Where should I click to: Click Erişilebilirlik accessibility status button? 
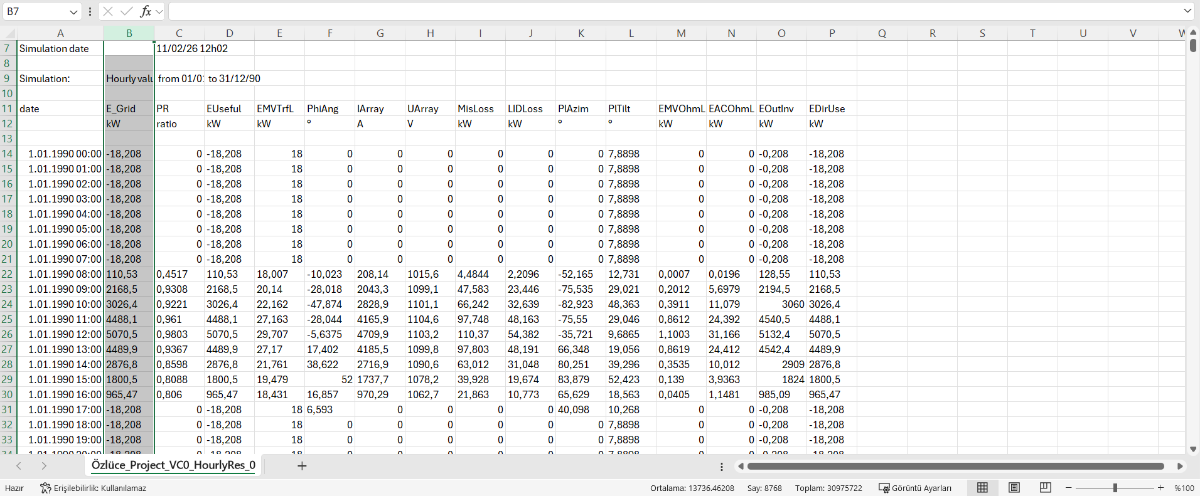tap(92, 487)
